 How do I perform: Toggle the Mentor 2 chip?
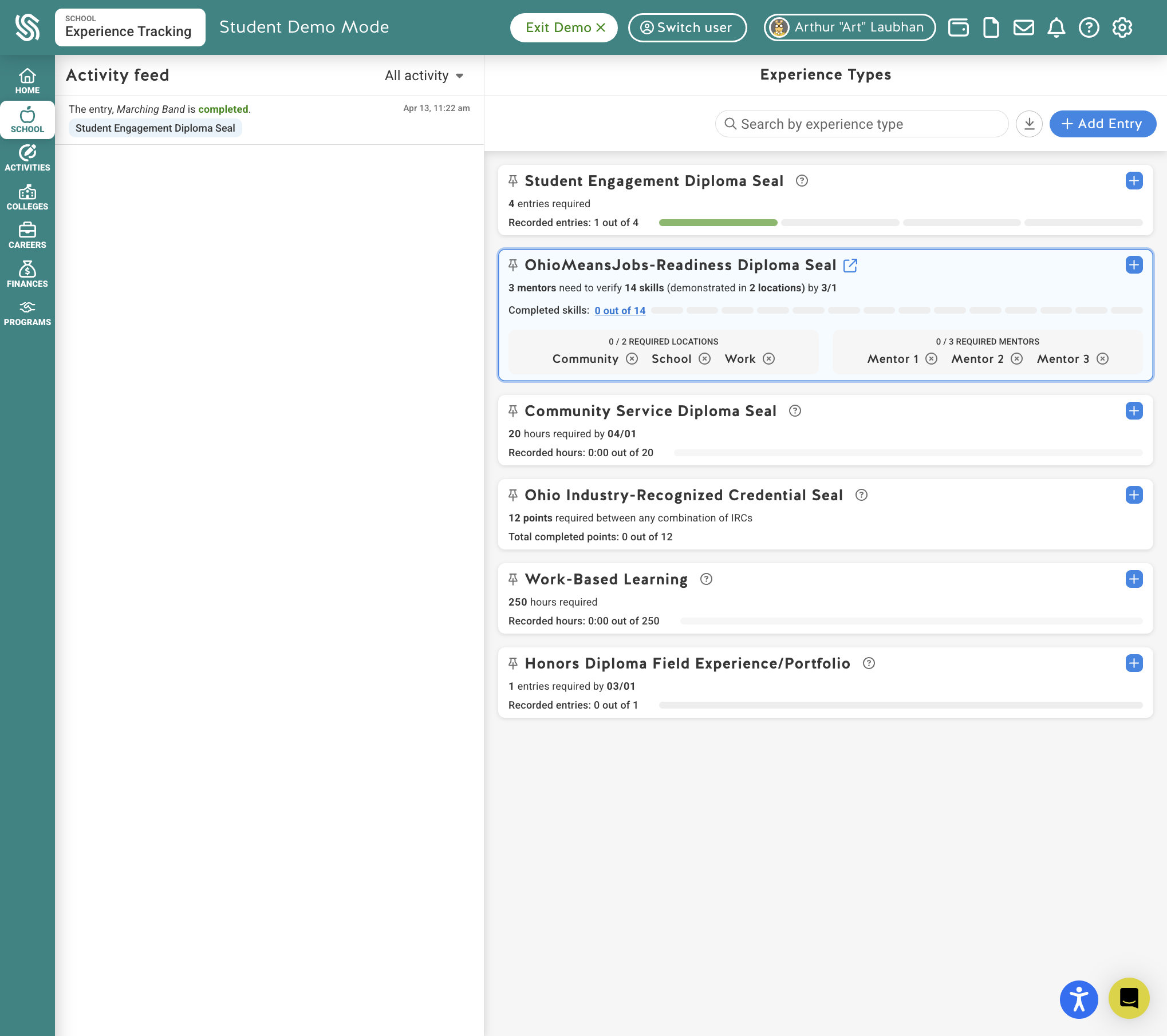[987, 359]
